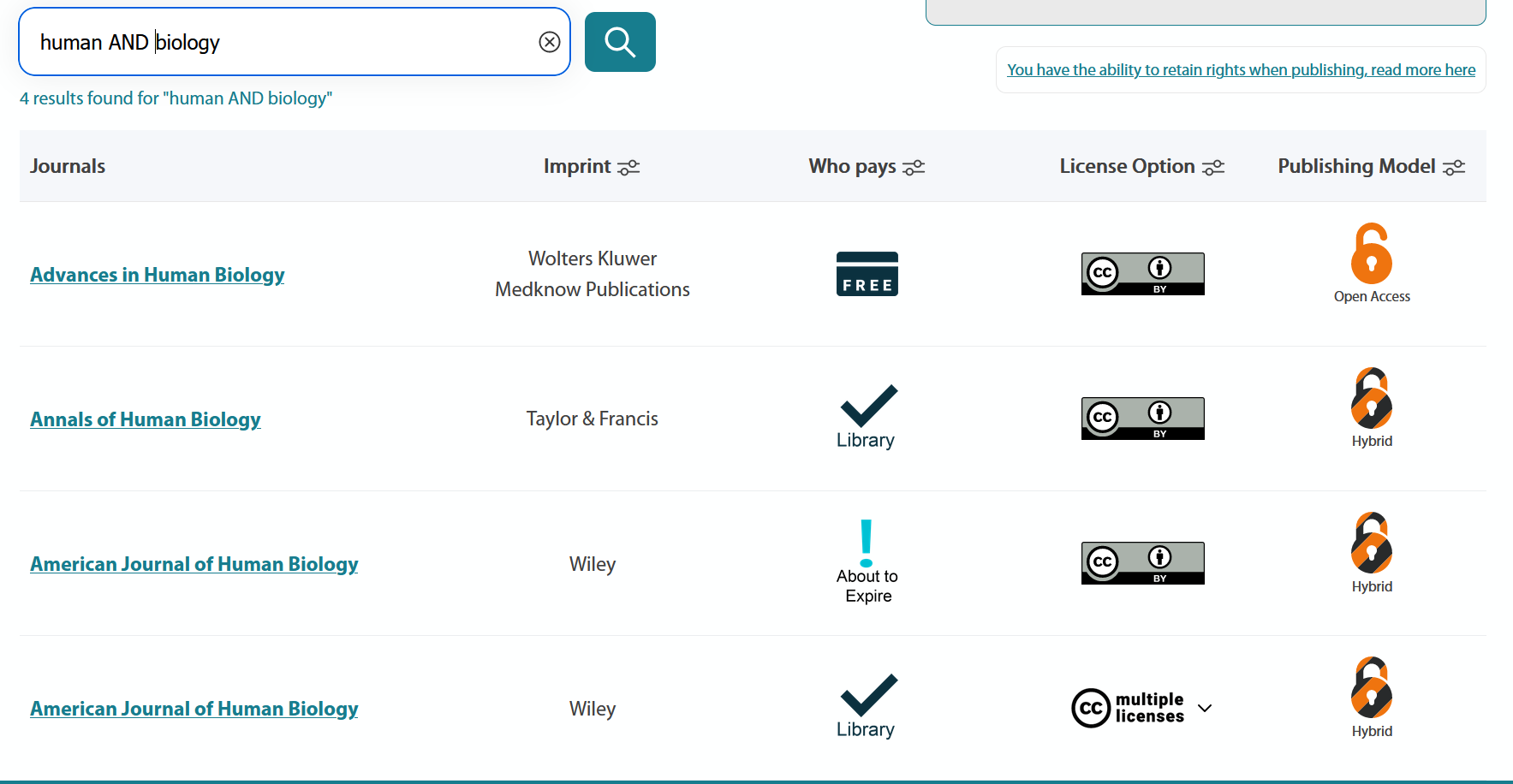The width and height of the screenshot is (1513, 784).
Task: Click the FREE badge for Advances in Human Biology
Action: [x=867, y=273]
